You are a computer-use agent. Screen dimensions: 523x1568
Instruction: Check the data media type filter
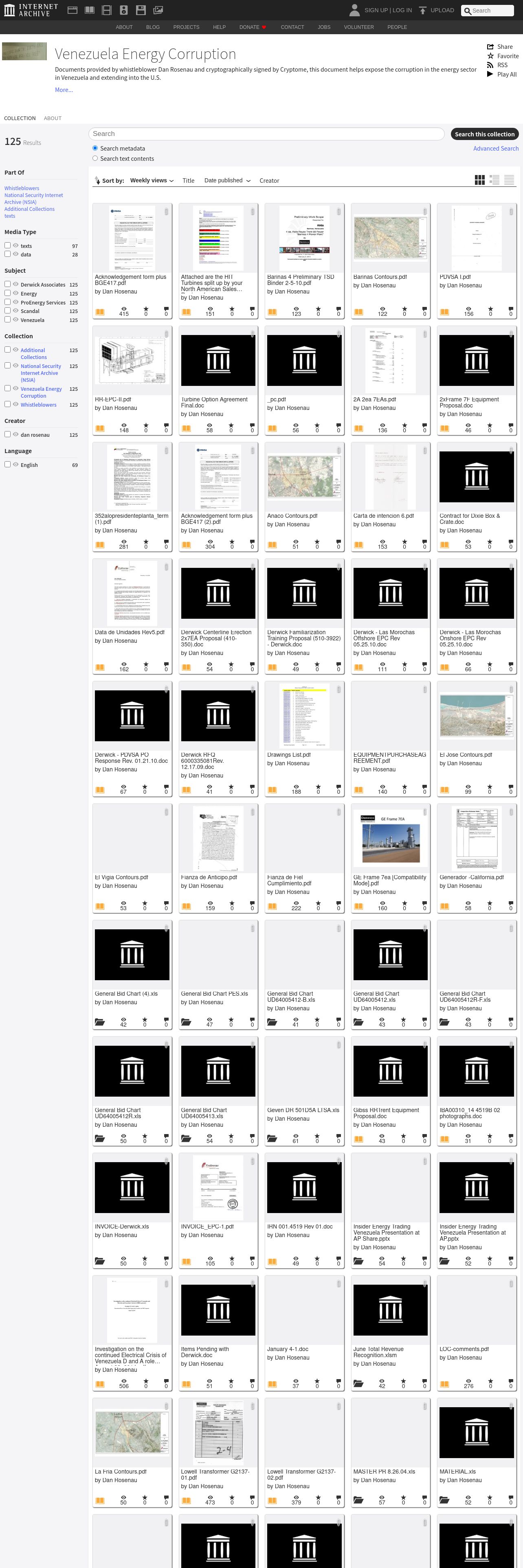pos(7,254)
